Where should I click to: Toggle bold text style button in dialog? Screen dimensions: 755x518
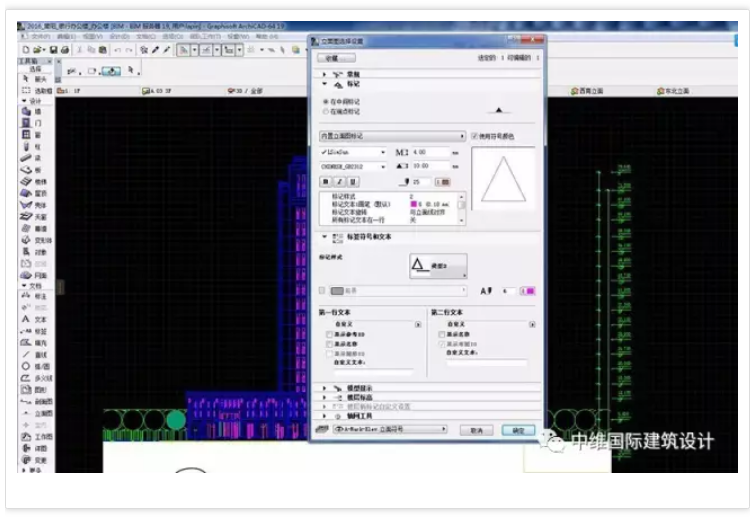click(325, 181)
